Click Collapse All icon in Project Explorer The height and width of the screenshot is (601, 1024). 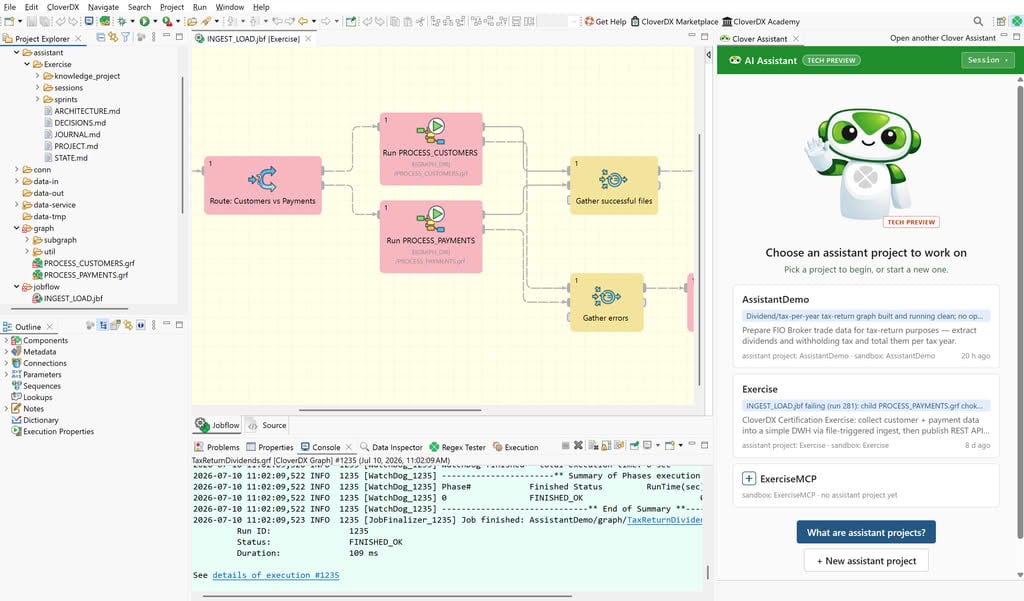tap(101, 38)
